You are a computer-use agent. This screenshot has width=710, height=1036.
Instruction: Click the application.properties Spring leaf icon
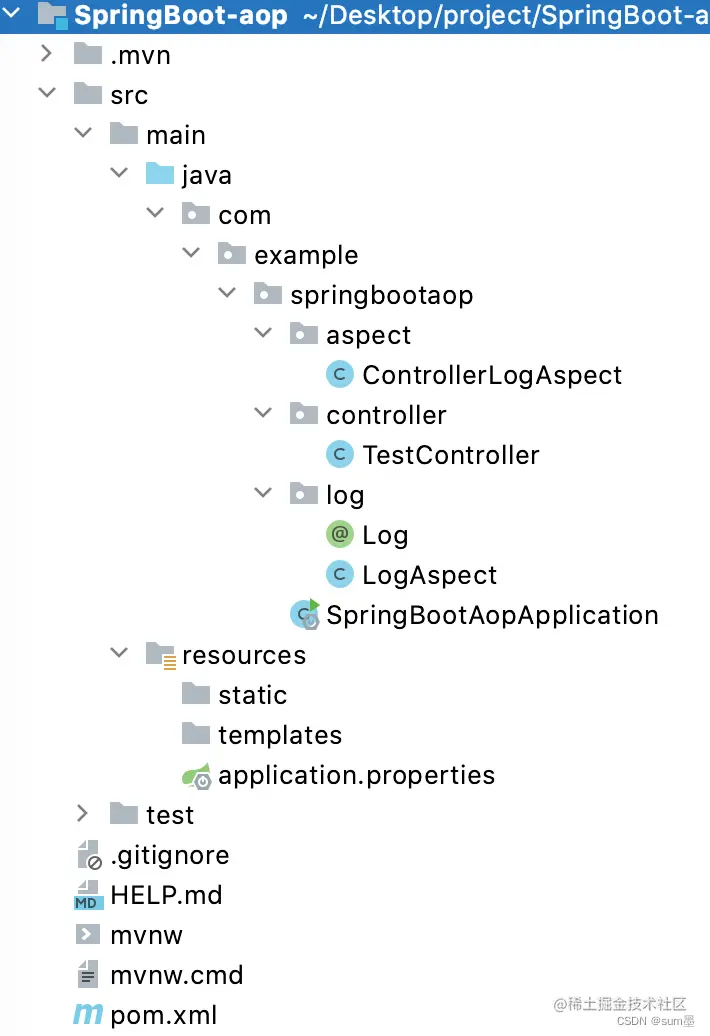pyautogui.click(x=196, y=775)
